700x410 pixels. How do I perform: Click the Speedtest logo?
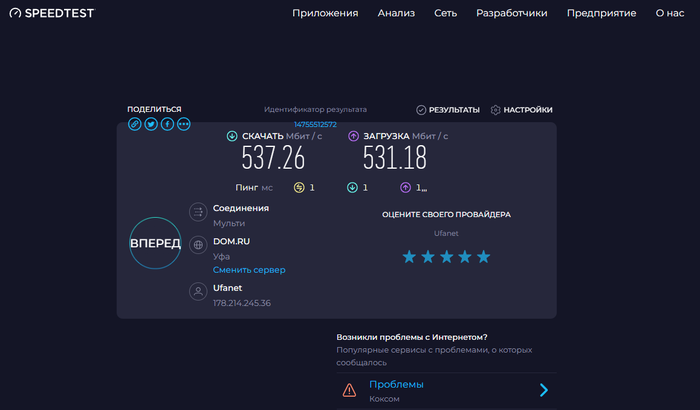click(x=52, y=13)
